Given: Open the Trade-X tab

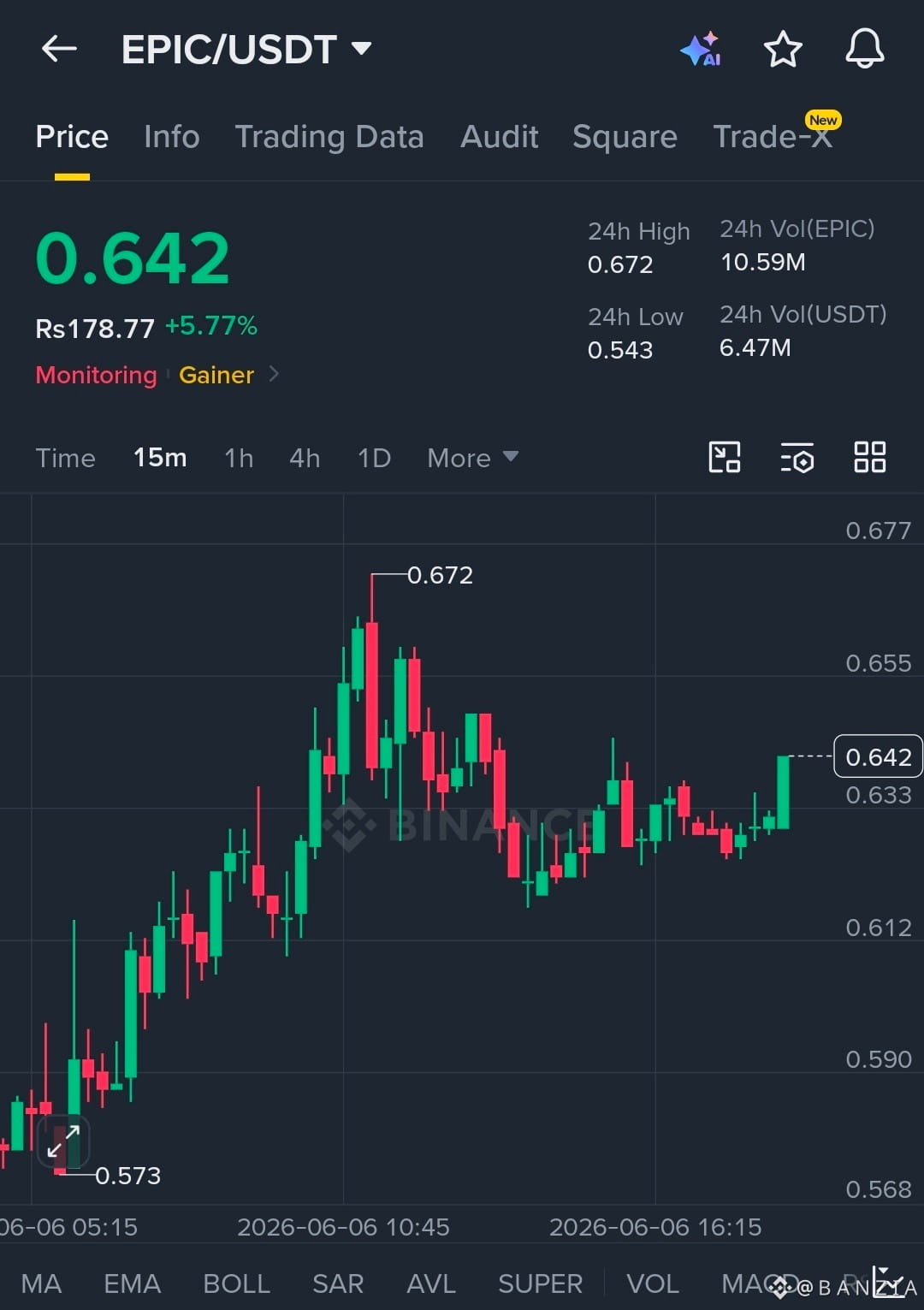Looking at the screenshot, I should pos(773,137).
